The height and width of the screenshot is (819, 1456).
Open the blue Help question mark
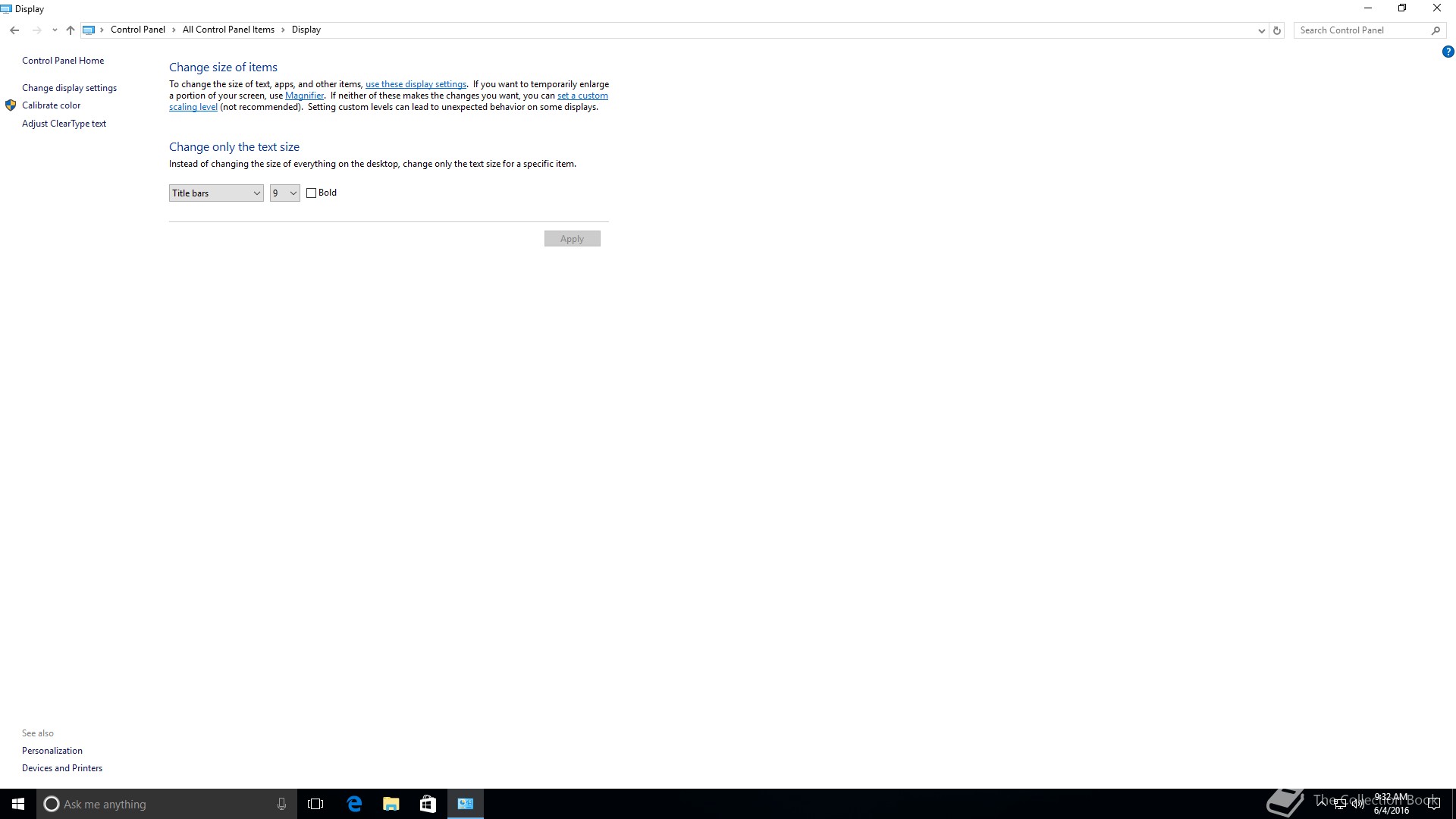(1448, 52)
